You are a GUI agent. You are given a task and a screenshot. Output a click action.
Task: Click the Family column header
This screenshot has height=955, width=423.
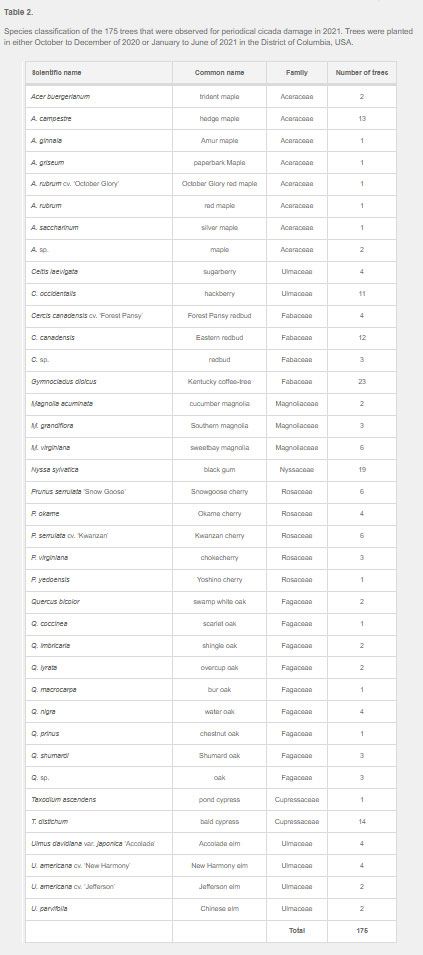click(297, 72)
